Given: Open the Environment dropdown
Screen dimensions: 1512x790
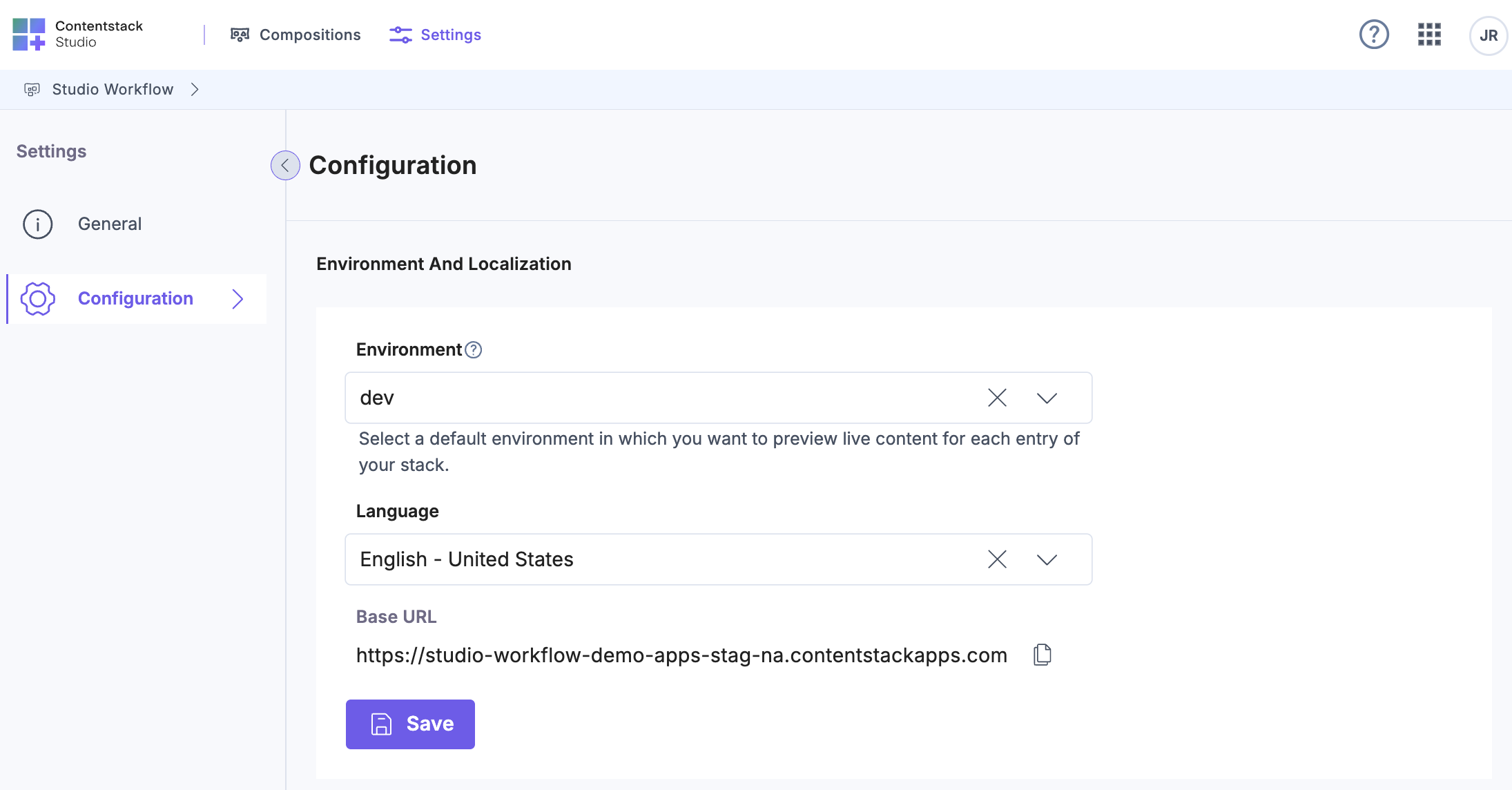Looking at the screenshot, I should (x=1045, y=398).
